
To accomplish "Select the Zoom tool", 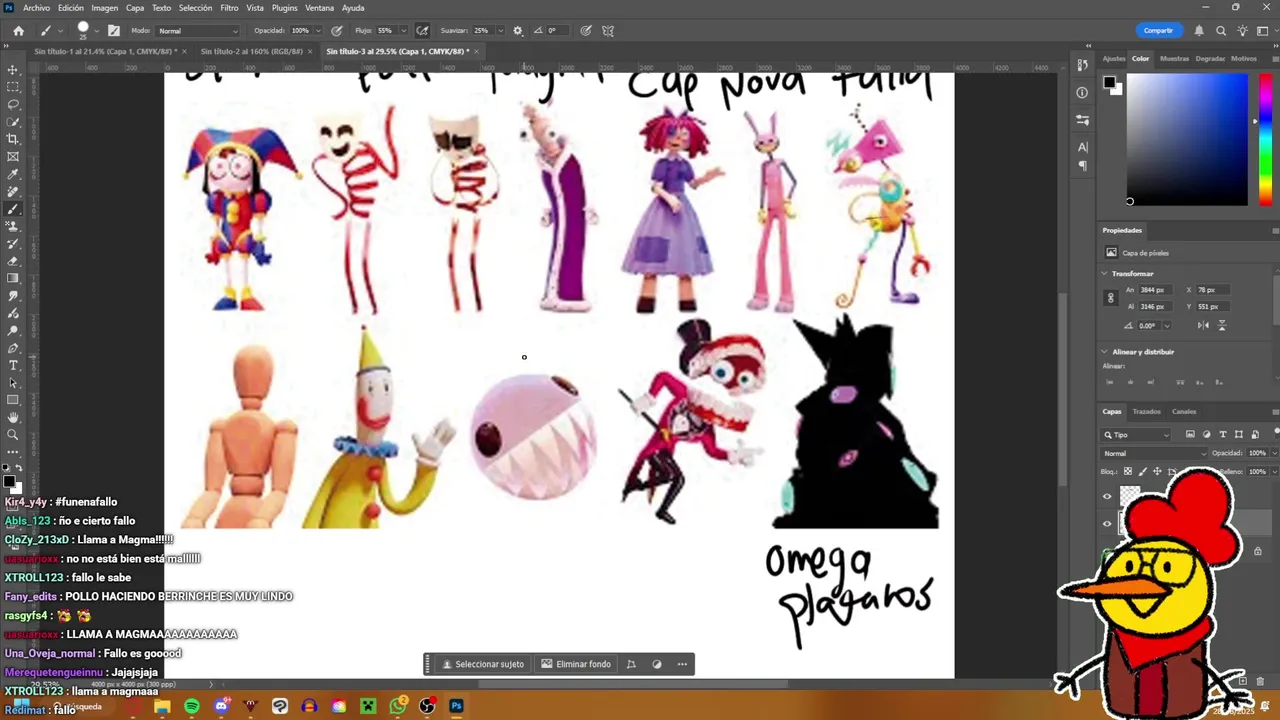I will click(x=13, y=435).
